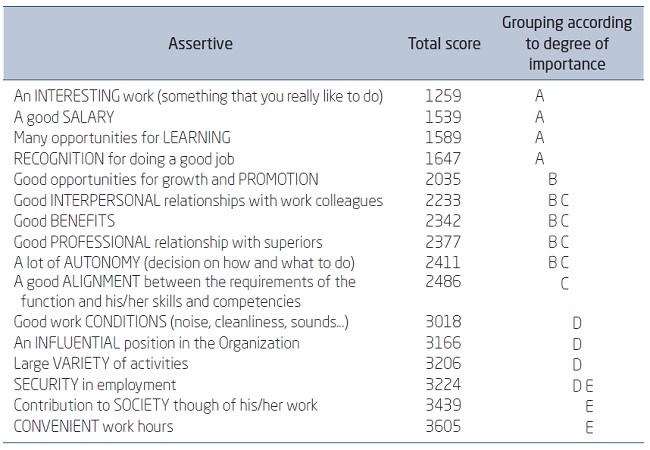Select the Good INTERPERSONAL relationships row
This screenshot has height=450, width=650.
[x=198, y=201]
